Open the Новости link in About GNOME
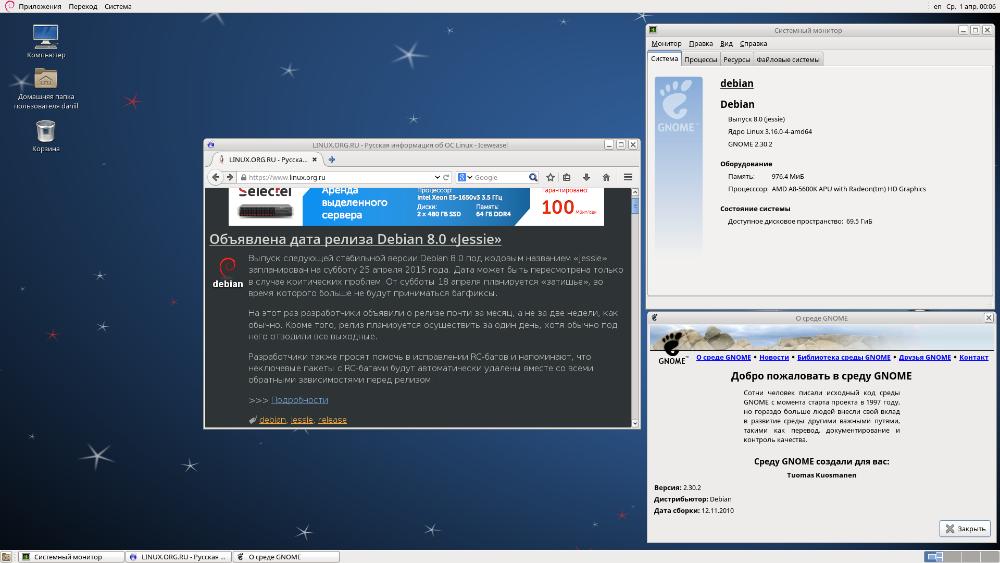The image size is (1000, 563). 774,357
